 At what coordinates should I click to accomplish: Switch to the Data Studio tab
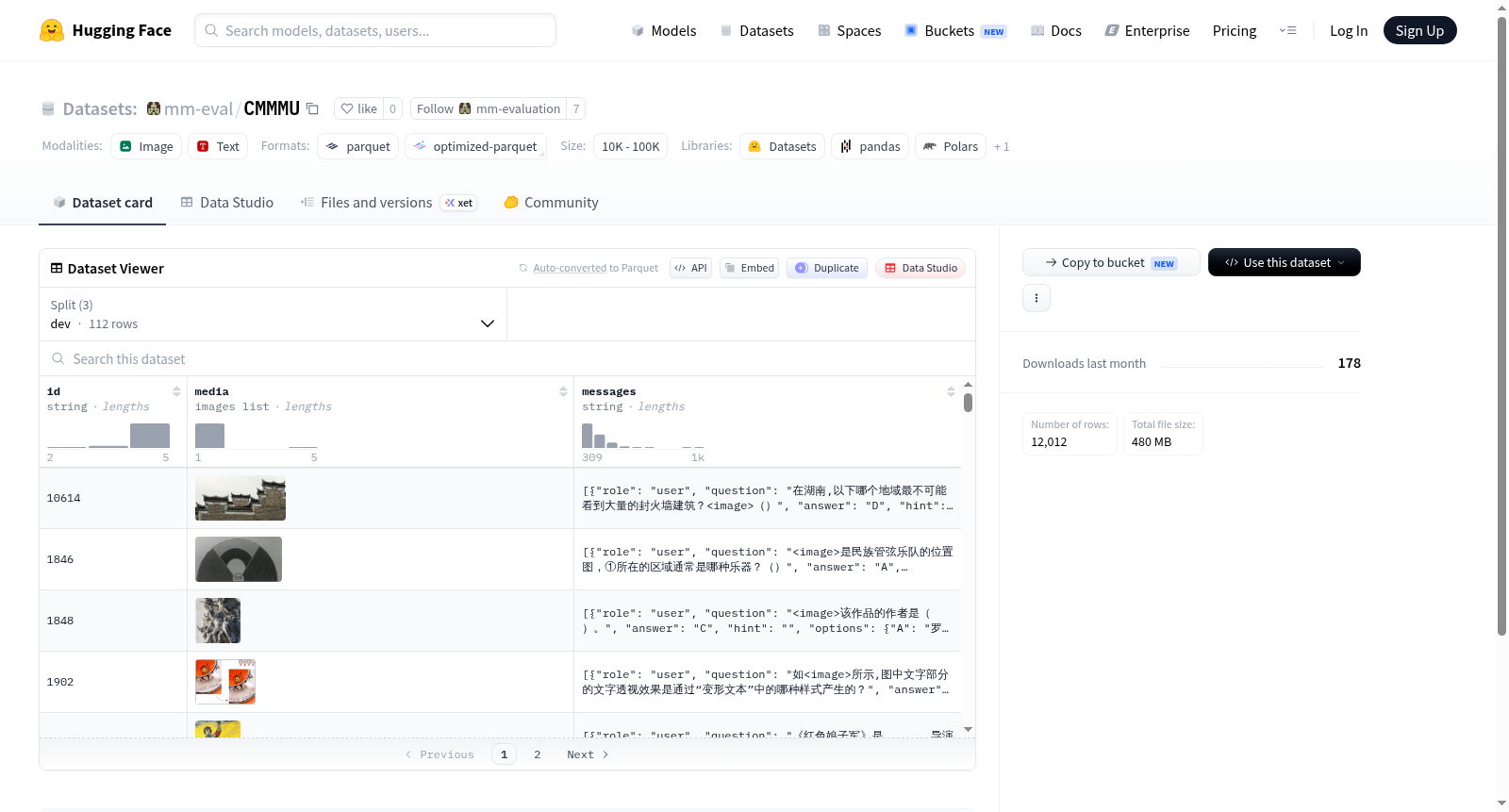[x=227, y=202]
